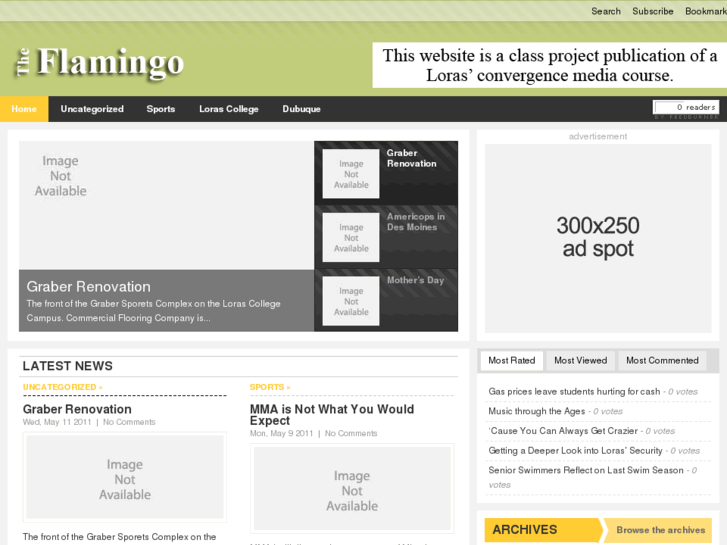This screenshot has height=545, width=727.
Task: Switch to the Most Viewed tab
Action: click(580, 360)
